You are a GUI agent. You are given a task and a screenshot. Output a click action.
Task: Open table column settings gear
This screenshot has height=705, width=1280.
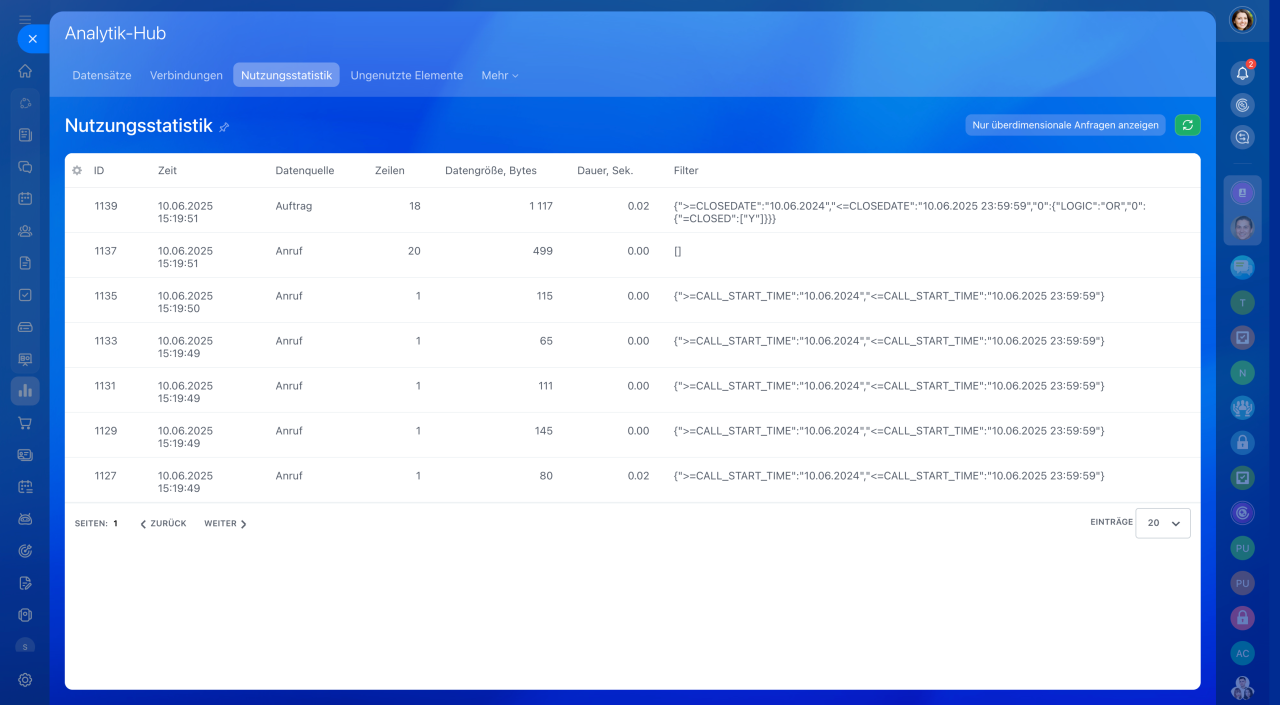click(77, 171)
